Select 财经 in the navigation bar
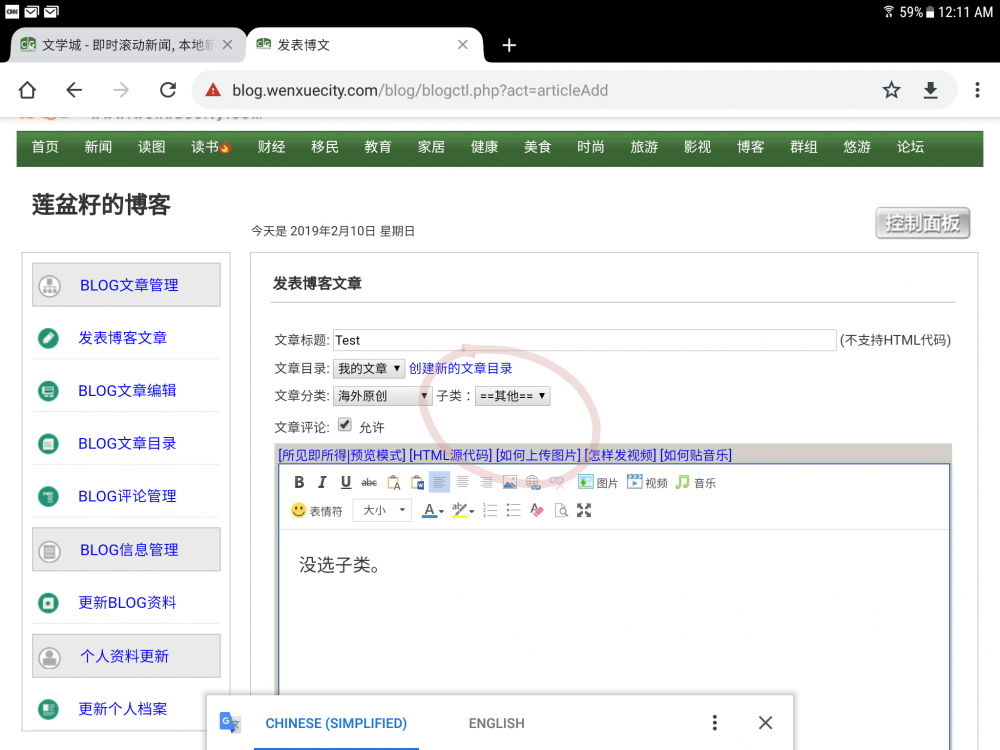1000x750 pixels. (x=271, y=147)
